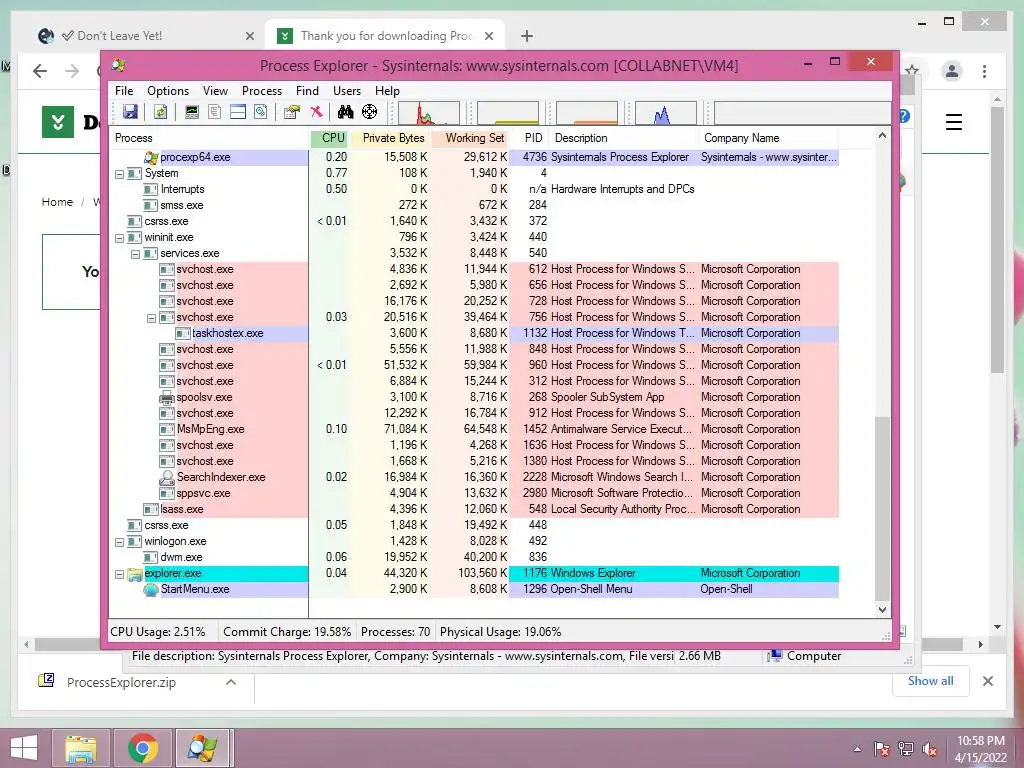Collapse the explorer.exe tree node

(x=120, y=574)
